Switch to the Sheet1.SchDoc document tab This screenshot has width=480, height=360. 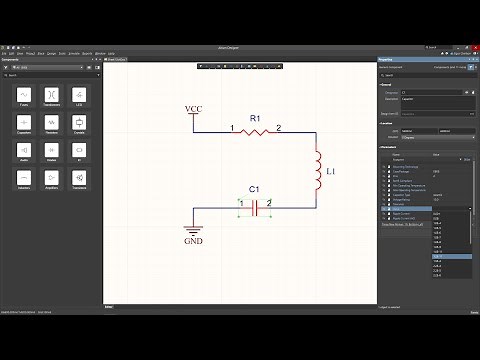(116, 59)
